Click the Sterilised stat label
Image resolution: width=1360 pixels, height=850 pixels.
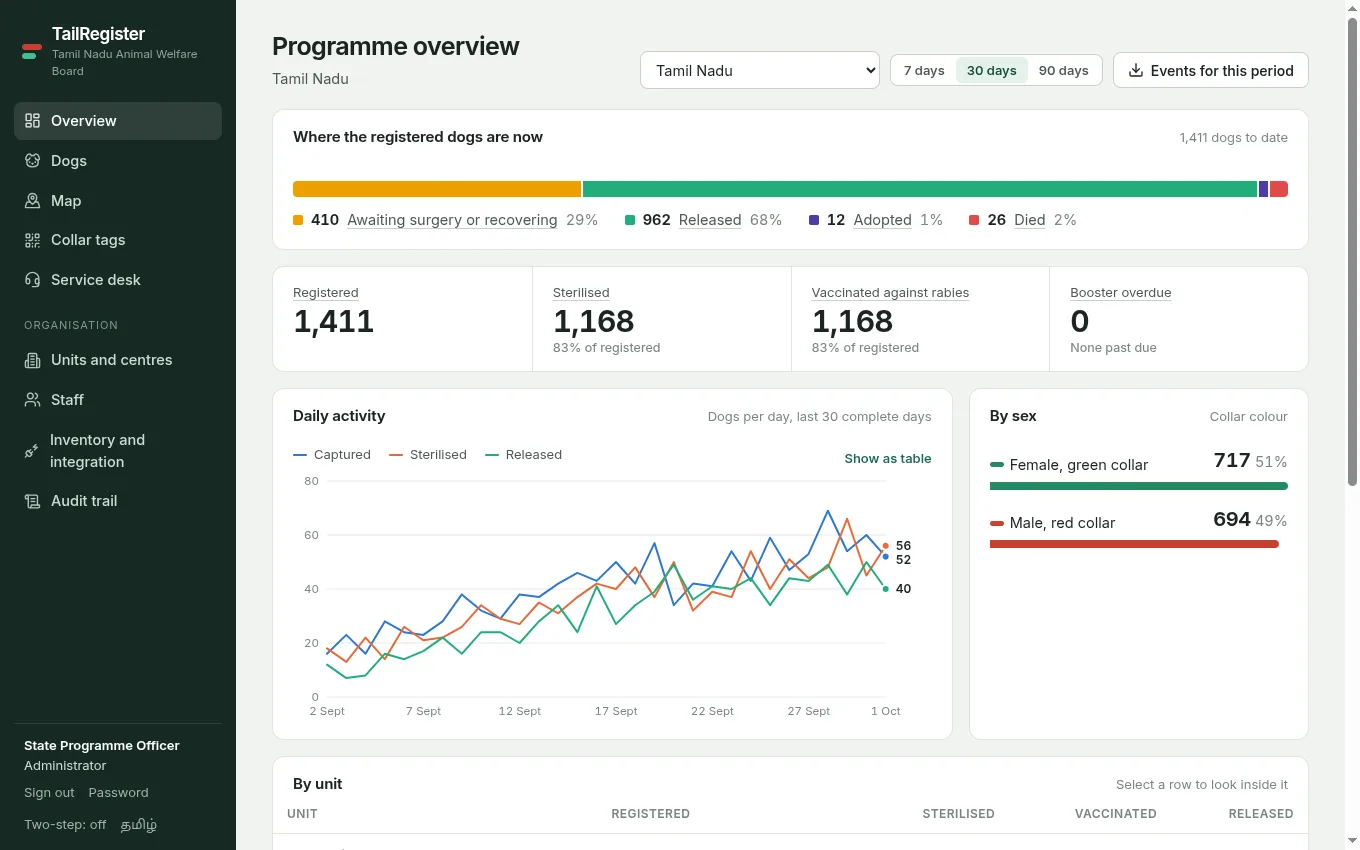(581, 293)
